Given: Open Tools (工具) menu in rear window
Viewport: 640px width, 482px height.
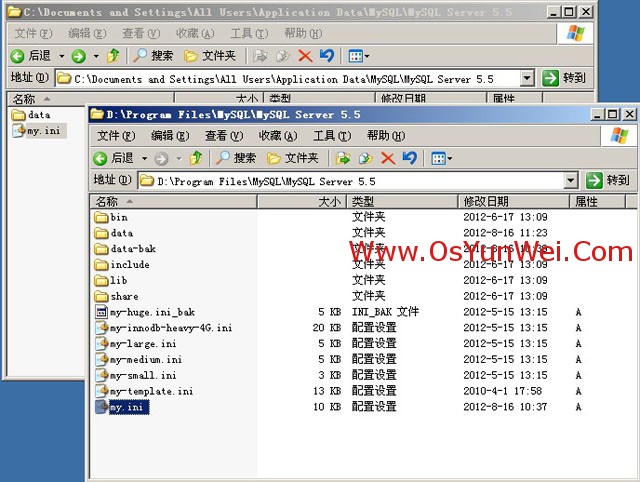Looking at the screenshot, I should pos(249,33).
